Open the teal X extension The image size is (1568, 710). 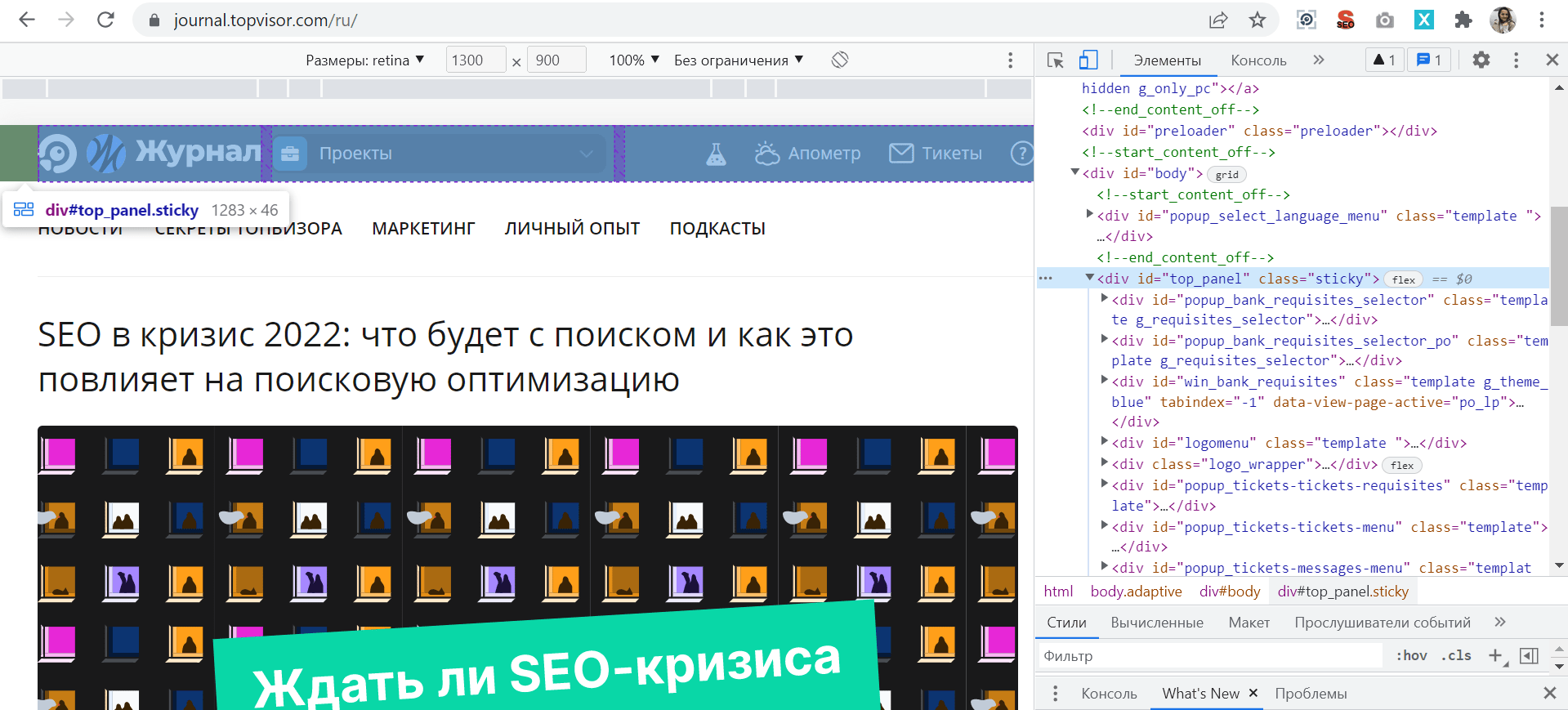pyautogui.click(x=1424, y=20)
